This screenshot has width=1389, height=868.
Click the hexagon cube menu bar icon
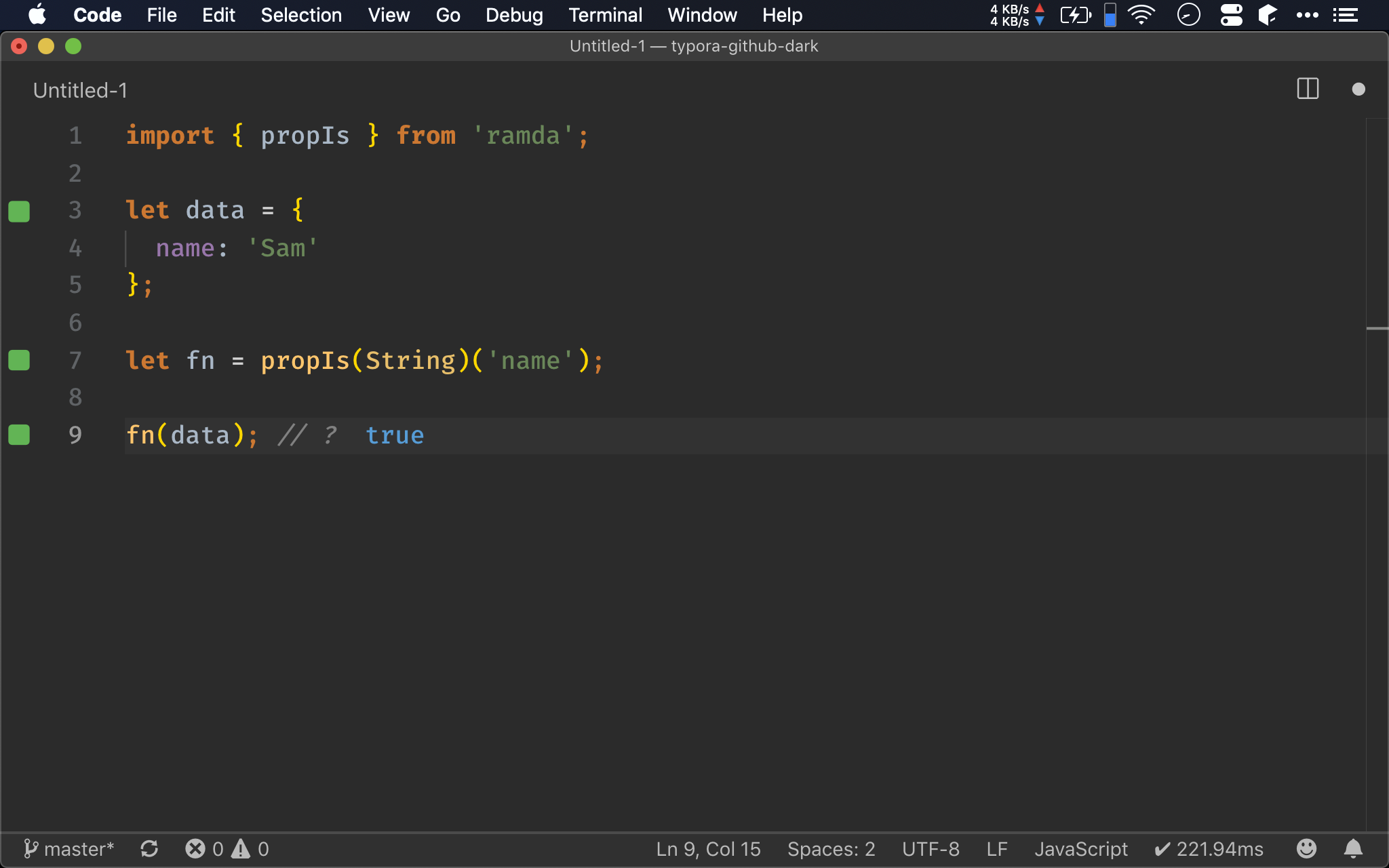[x=1268, y=15]
